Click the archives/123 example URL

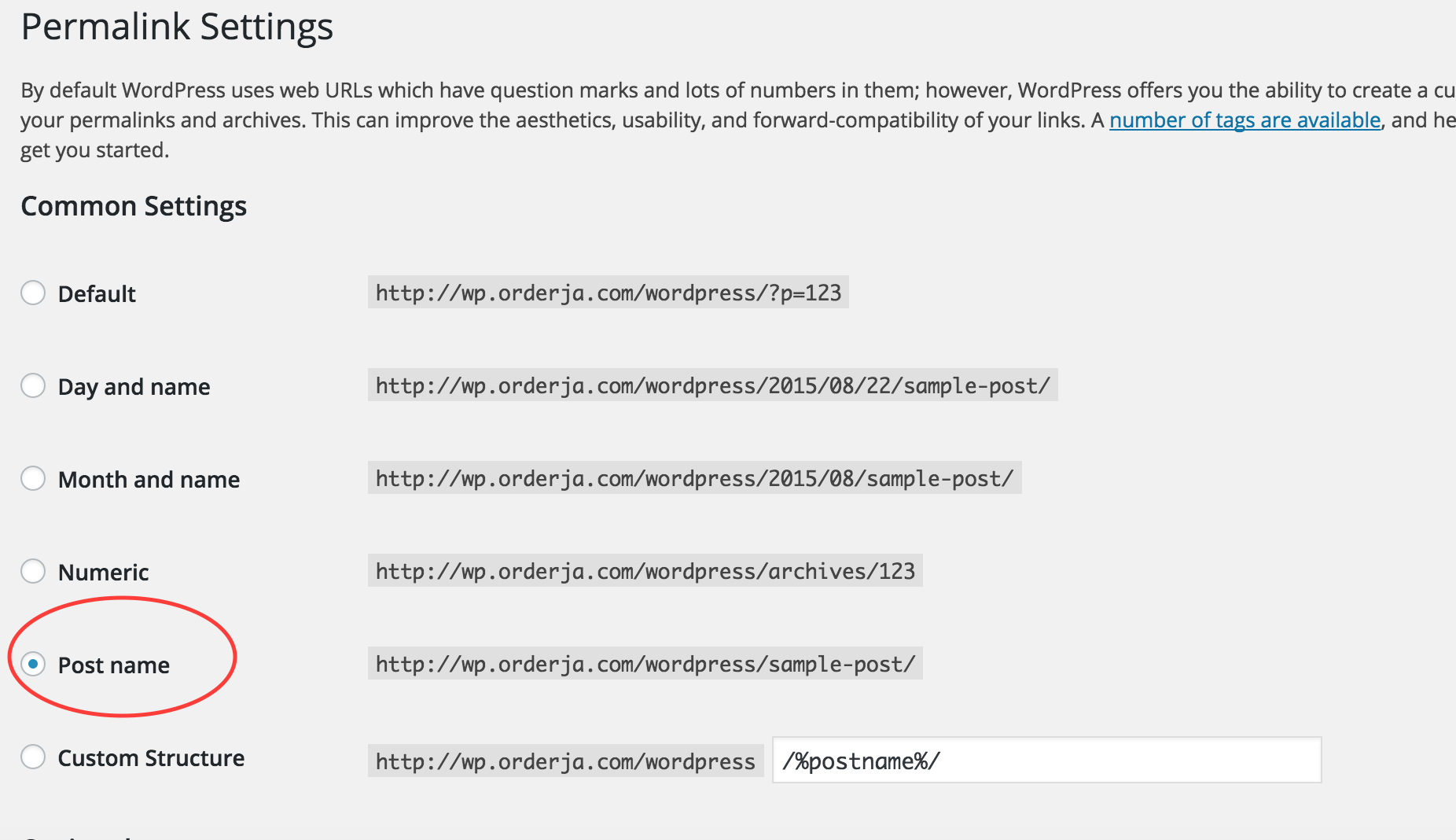(645, 571)
